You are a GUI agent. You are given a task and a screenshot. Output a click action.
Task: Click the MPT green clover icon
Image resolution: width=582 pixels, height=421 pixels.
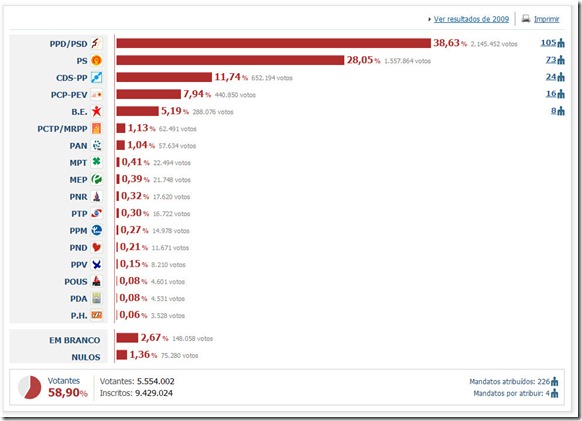tap(97, 162)
